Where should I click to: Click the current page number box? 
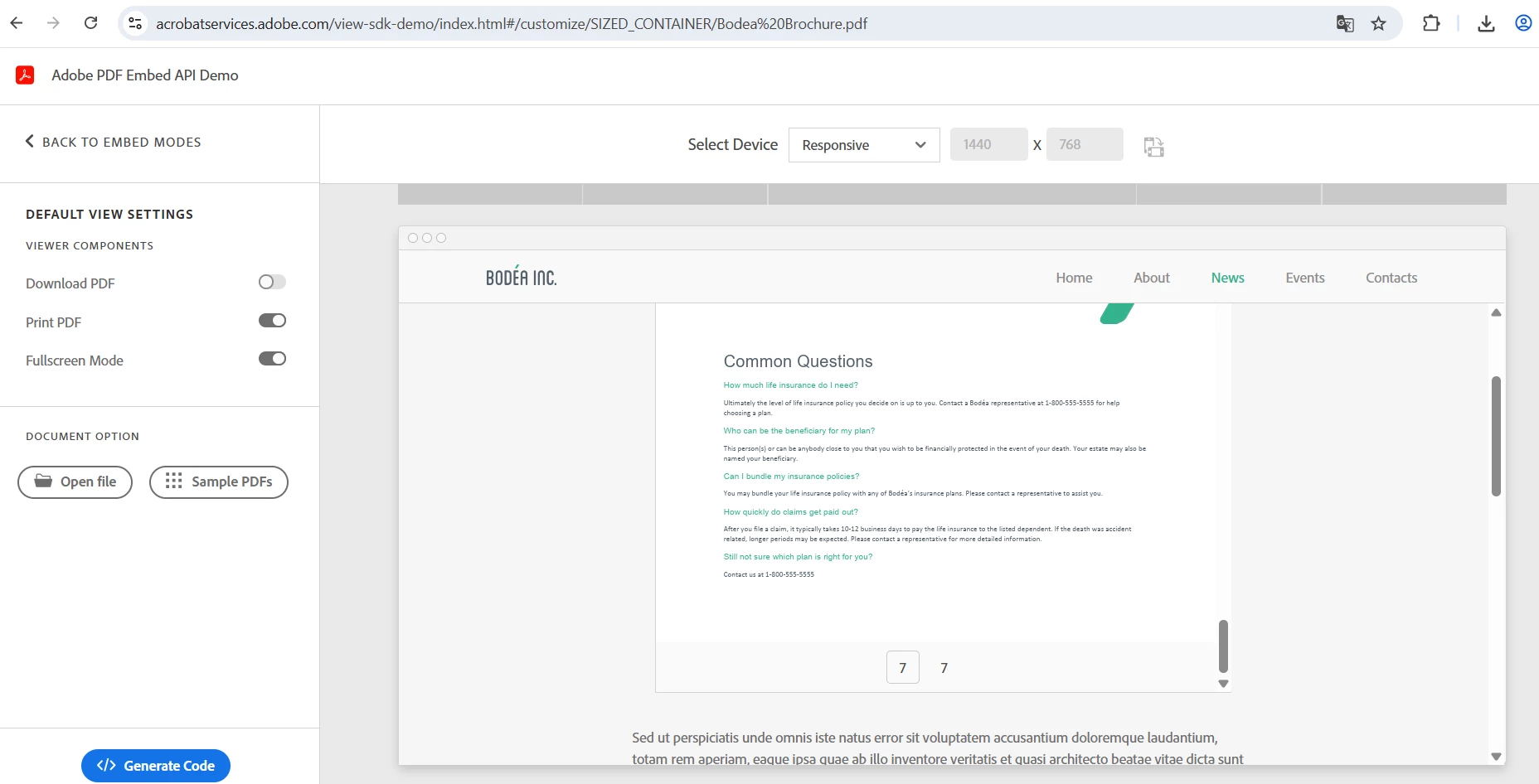click(x=903, y=667)
